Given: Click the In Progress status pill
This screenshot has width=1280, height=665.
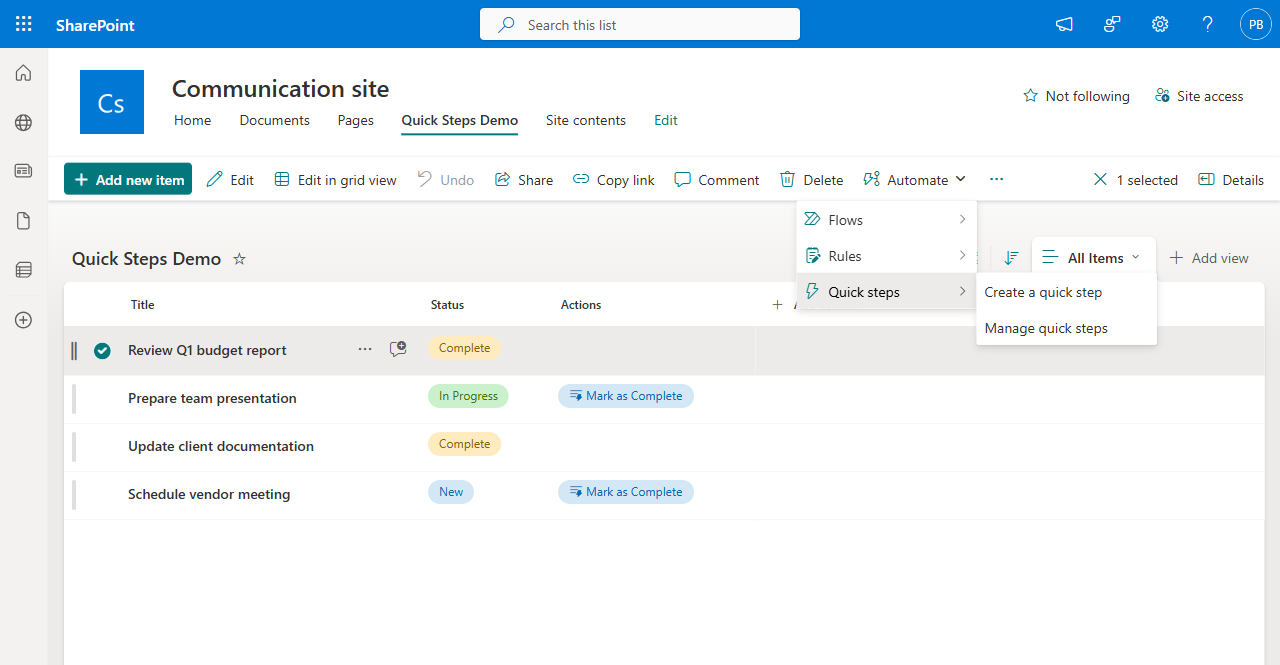Looking at the screenshot, I should 468,396.
